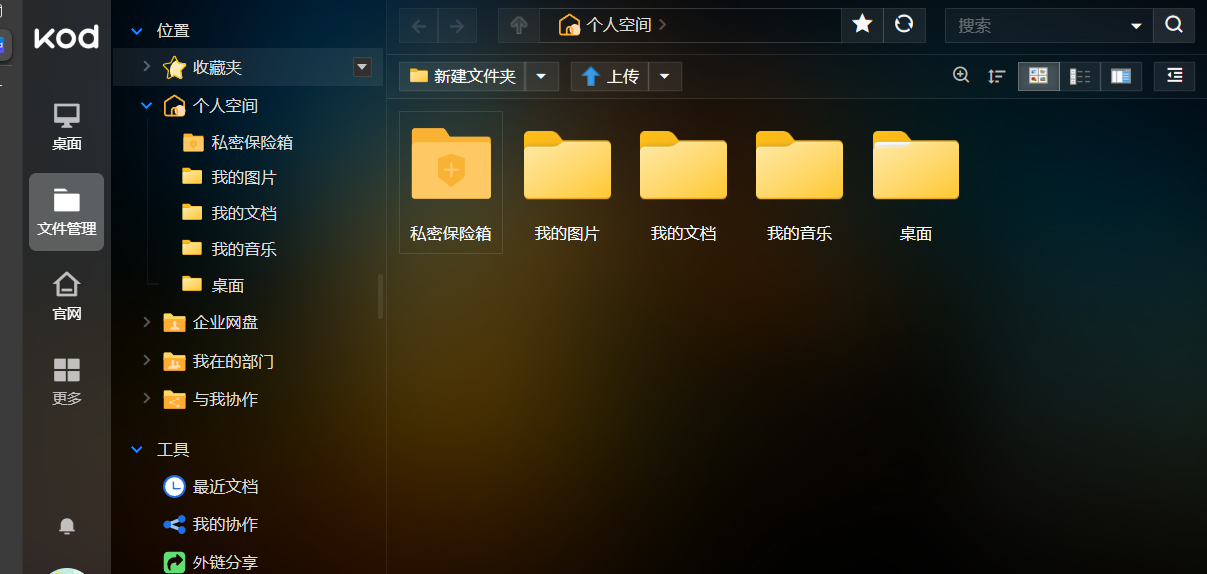This screenshot has width=1207, height=574.
Task: Open the 桌面 desktop sidebar icon
Action: [67, 126]
